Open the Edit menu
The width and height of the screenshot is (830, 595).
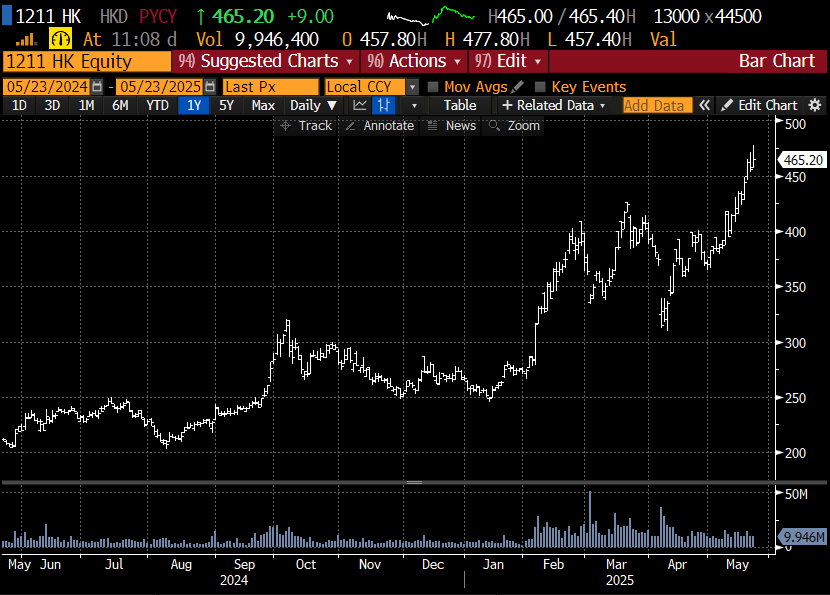[x=508, y=61]
